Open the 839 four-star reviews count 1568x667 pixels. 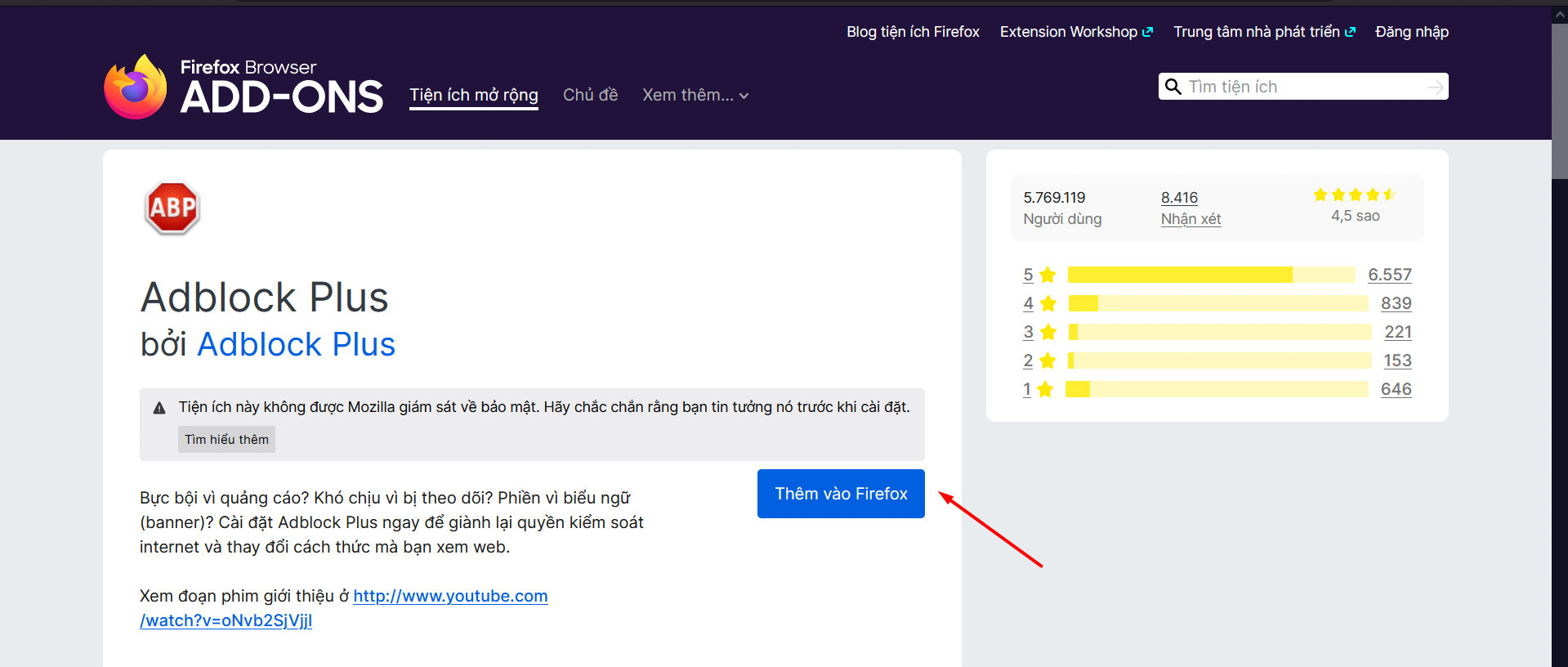tap(1396, 303)
